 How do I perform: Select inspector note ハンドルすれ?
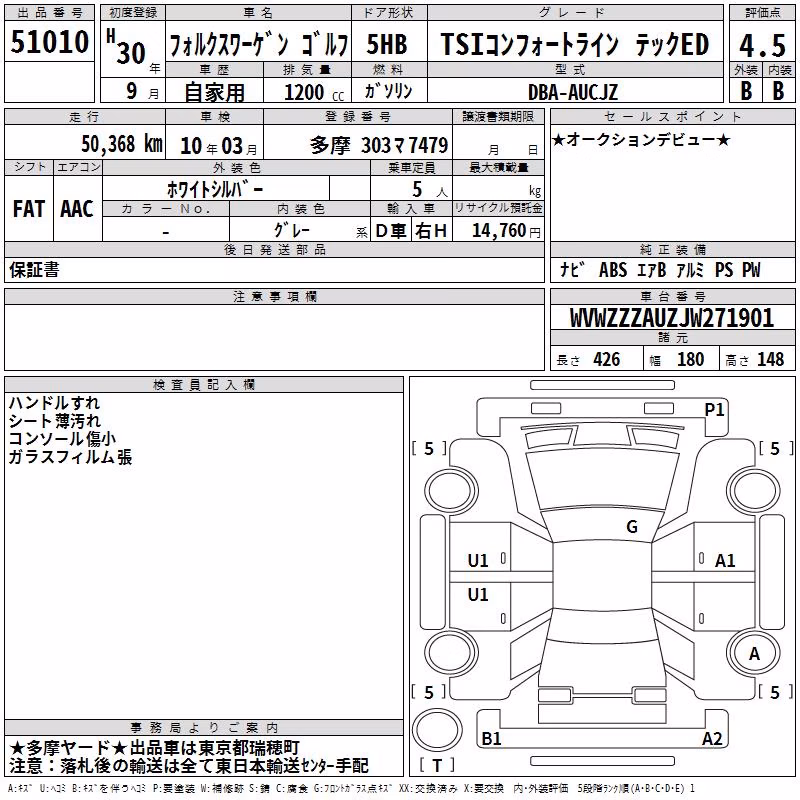point(54,403)
